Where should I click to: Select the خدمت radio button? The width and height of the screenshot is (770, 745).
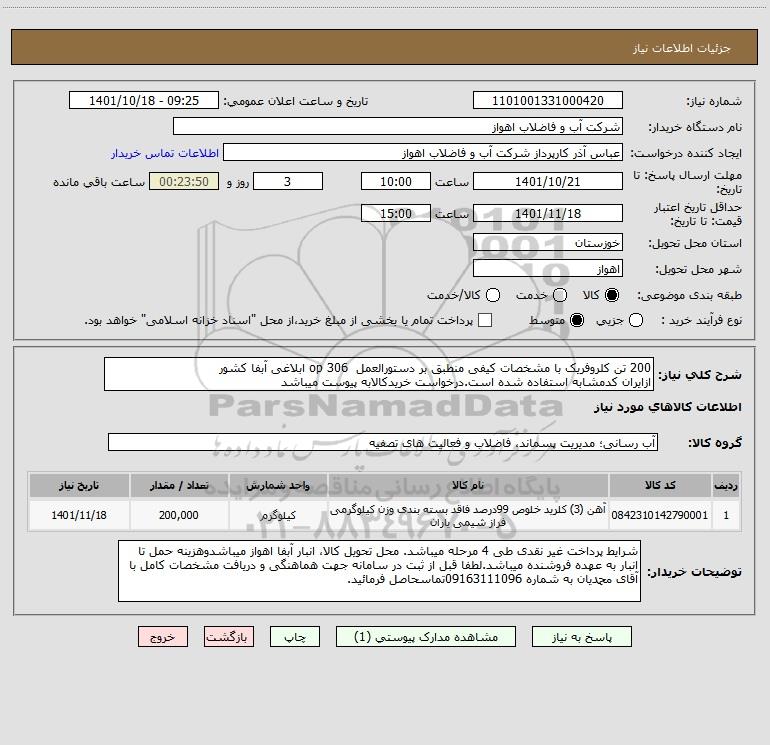coord(560,295)
